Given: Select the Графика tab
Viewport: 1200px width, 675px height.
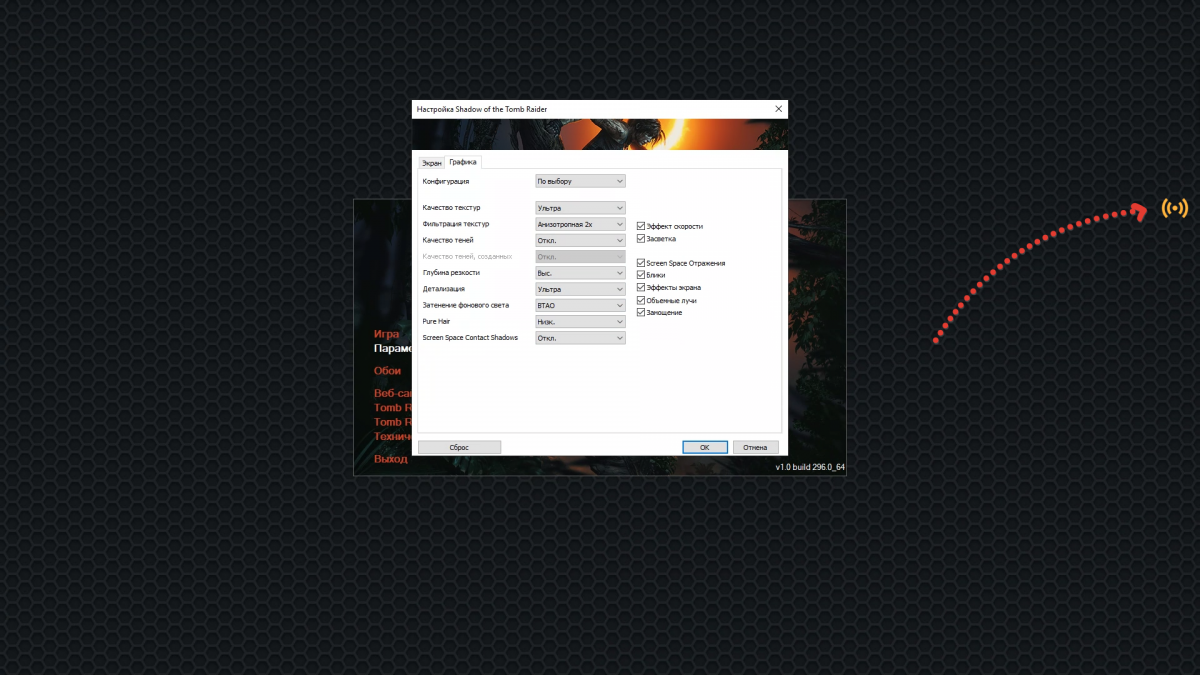Looking at the screenshot, I should 463,161.
